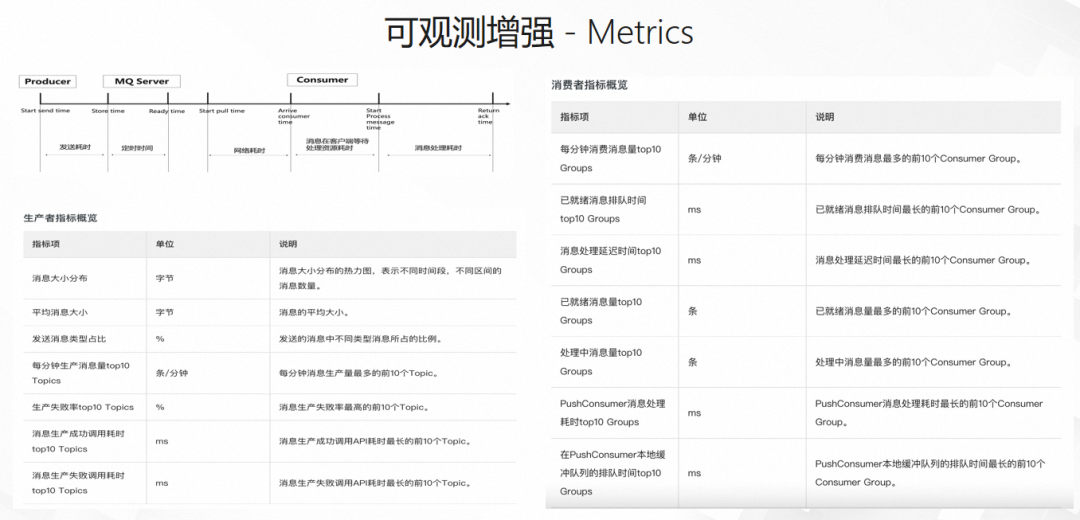This screenshot has height=520, width=1080.
Task: Click the description "已就绪消息排队时间最长的前10个Consumer Group。"
Action: point(928,209)
